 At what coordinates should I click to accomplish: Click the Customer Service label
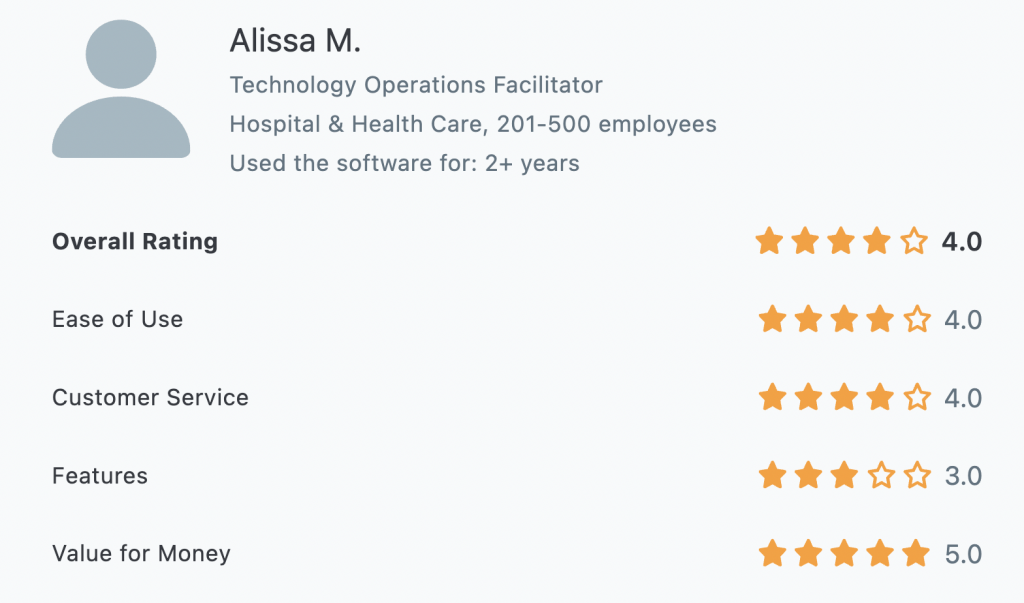(x=150, y=398)
